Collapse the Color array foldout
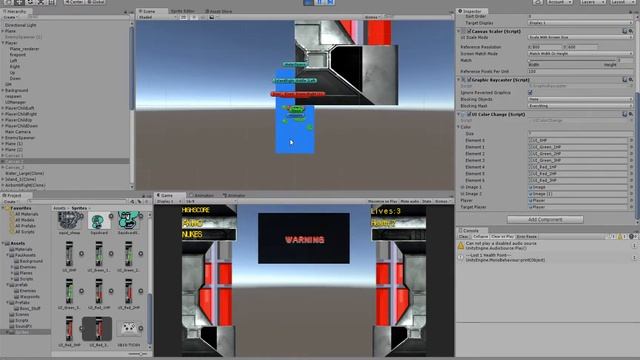Screen dimensions: 640x360 [459, 127]
